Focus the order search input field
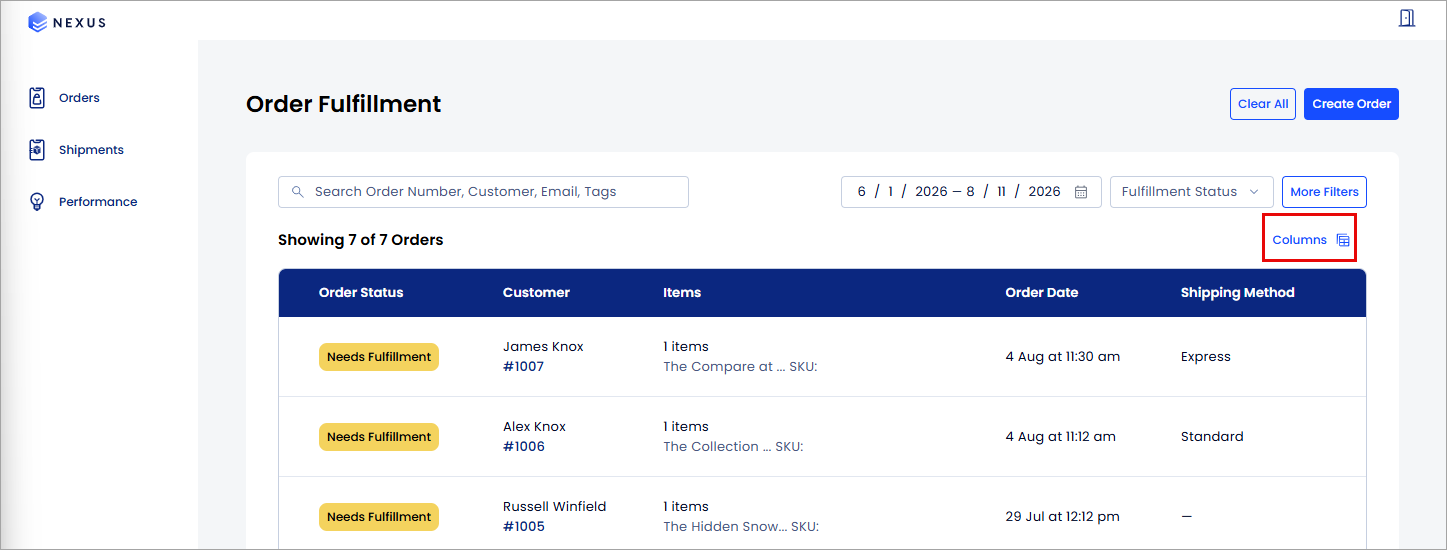This screenshot has height=550, width=1447. tap(483, 192)
